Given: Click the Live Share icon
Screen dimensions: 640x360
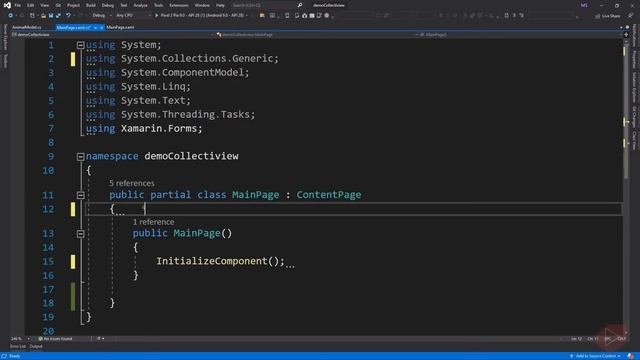Looking at the screenshot, I should click(598, 16).
